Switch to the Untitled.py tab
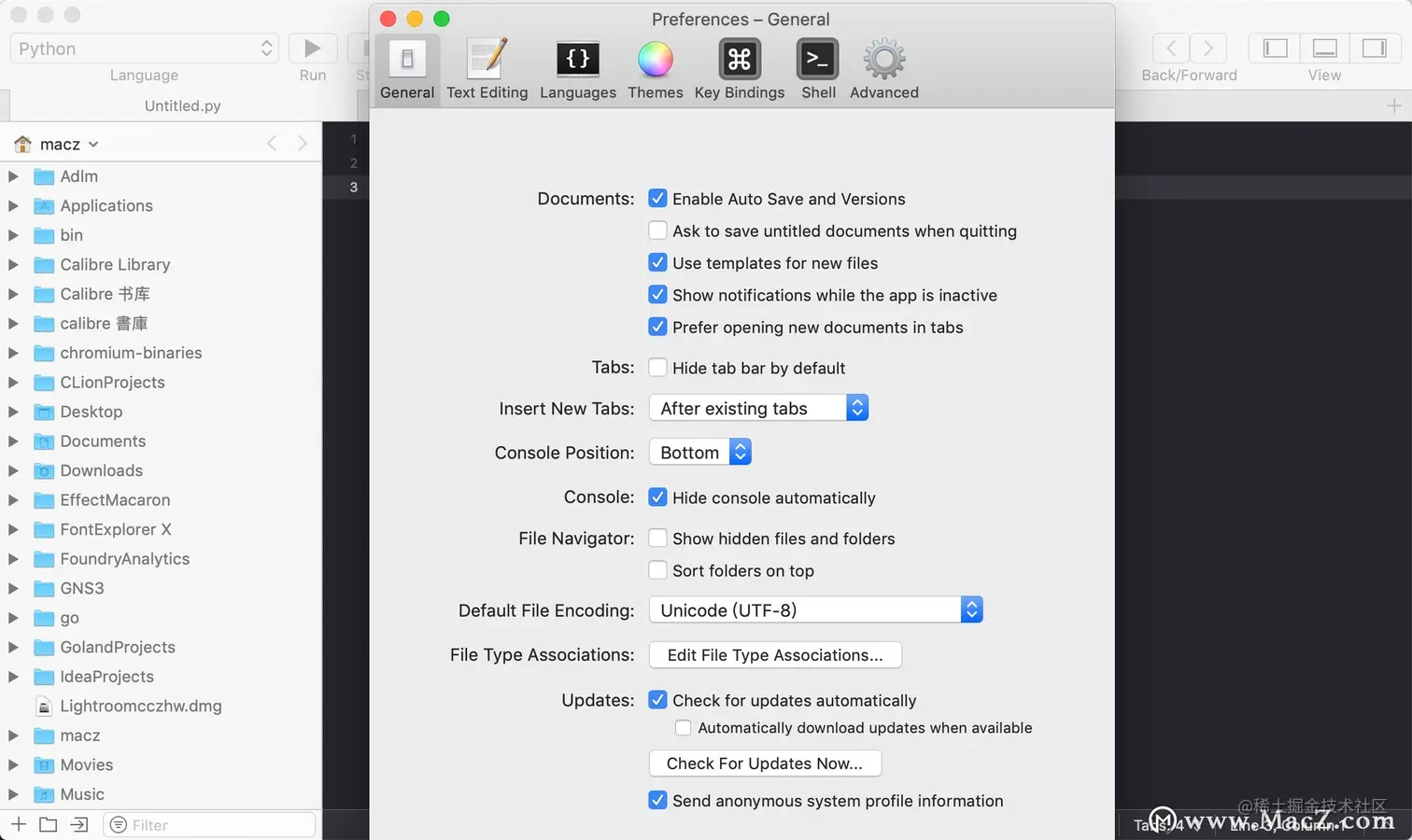This screenshot has width=1412, height=840. click(183, 105)
